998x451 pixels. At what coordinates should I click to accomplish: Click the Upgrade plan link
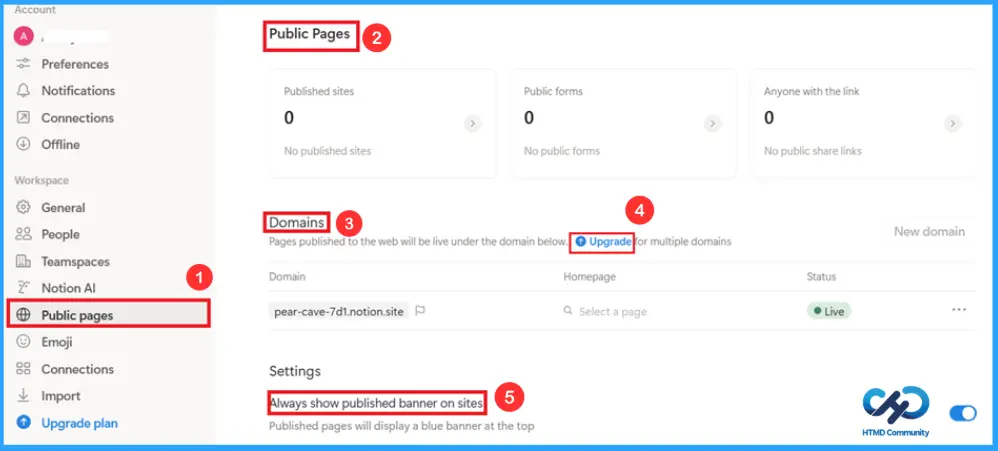(x=80, y=423)
